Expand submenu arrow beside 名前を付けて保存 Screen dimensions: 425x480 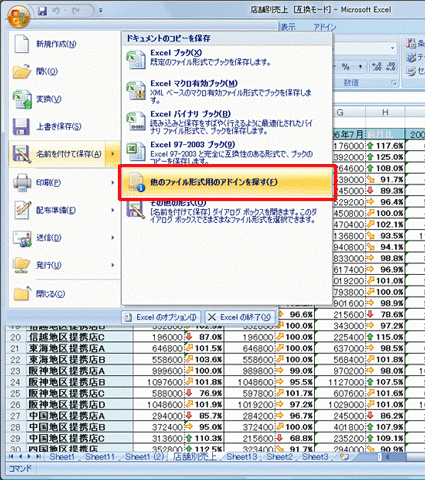click(113, 154)
